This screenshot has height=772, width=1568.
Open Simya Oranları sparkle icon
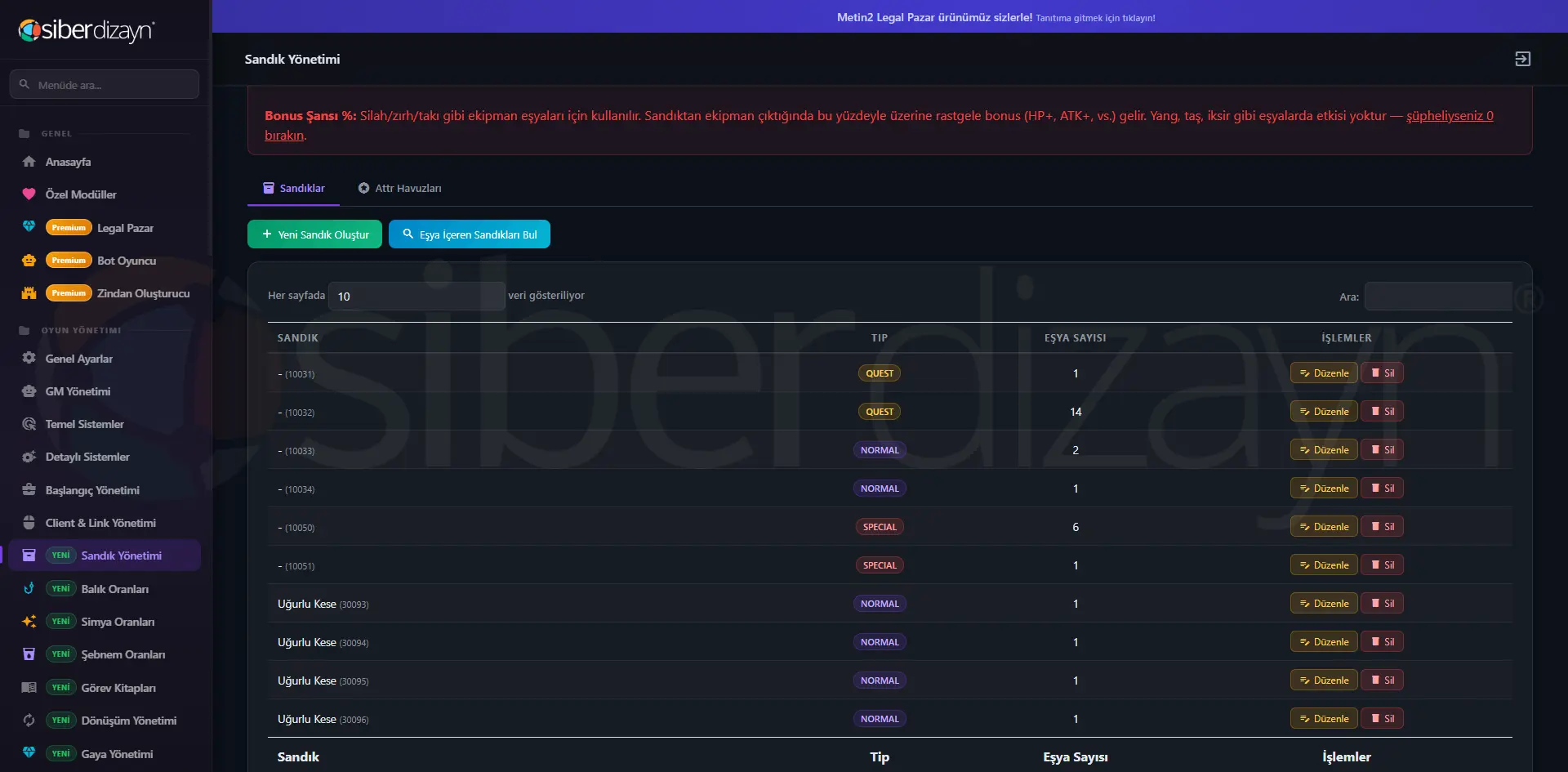[29, 622]
